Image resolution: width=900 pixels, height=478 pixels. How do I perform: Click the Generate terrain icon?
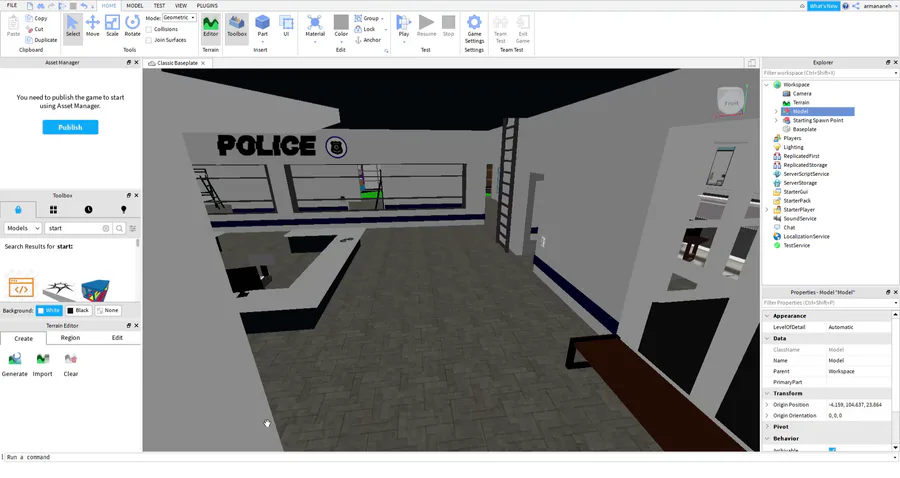(14, 364)
